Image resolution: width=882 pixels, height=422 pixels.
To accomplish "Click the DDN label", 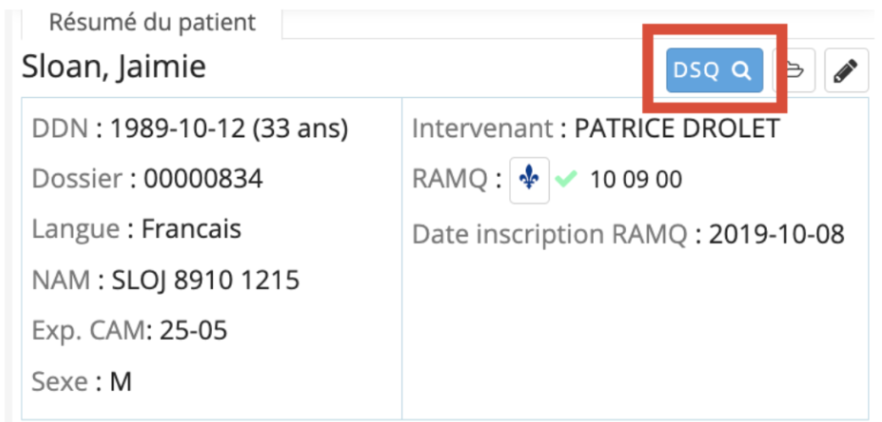I will (x=60, y=129).
